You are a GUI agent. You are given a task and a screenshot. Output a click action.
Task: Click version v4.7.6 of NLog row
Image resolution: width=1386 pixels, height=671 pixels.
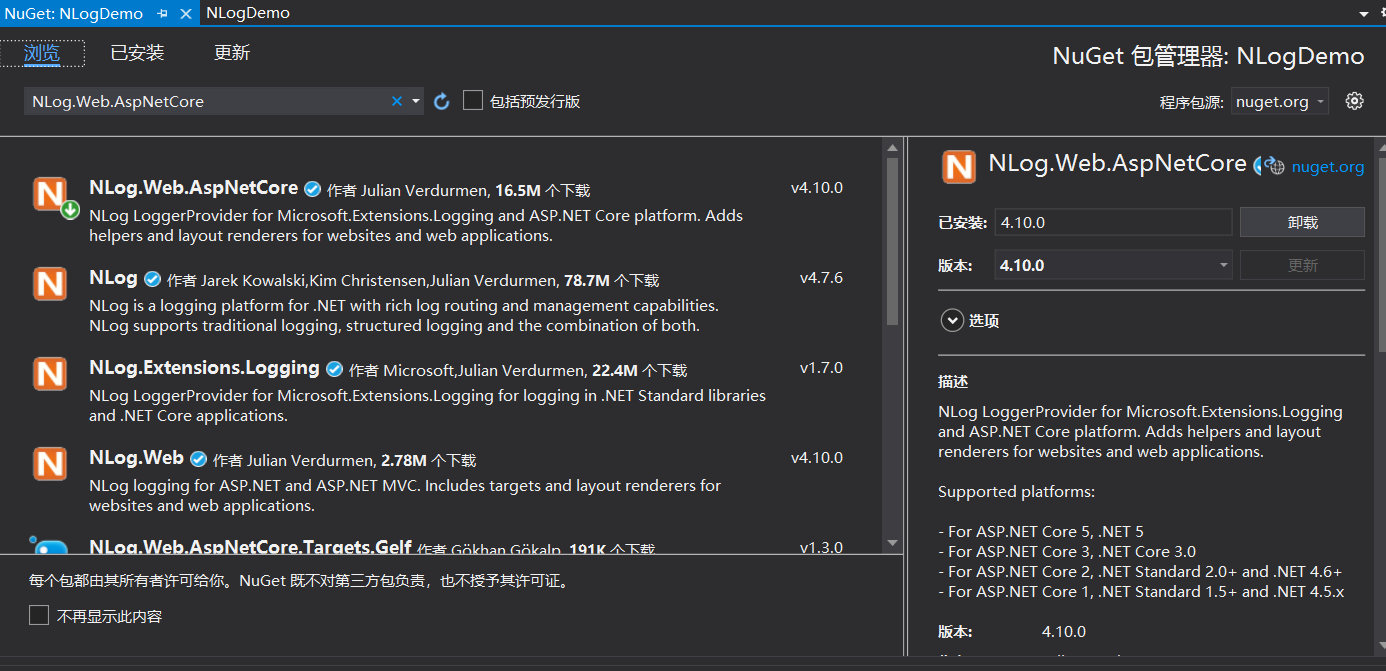(x=821, y=277)
